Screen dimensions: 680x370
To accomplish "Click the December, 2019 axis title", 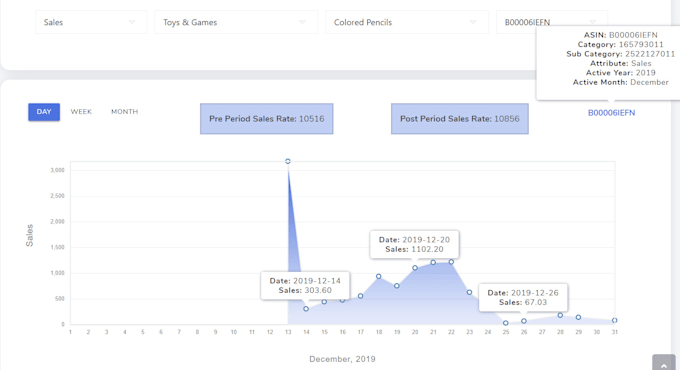I will coord(342,359).
